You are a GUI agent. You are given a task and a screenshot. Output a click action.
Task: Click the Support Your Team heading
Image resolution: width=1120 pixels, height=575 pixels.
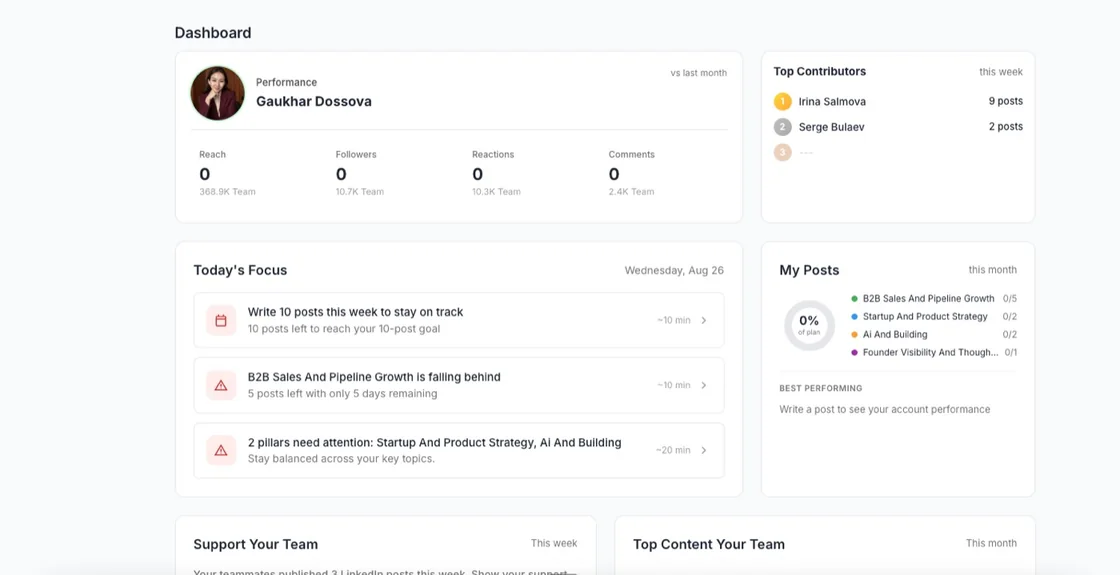pos(256,544)
